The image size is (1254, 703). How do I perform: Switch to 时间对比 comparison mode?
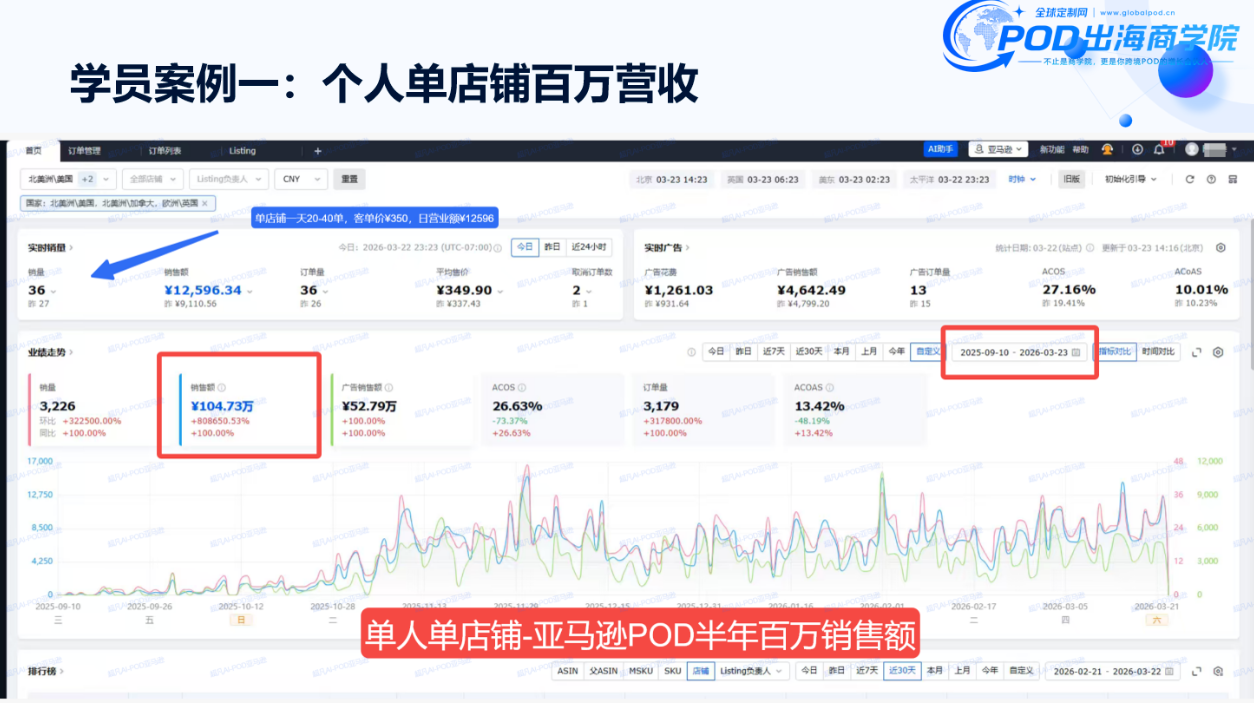tap(1159, 352)
